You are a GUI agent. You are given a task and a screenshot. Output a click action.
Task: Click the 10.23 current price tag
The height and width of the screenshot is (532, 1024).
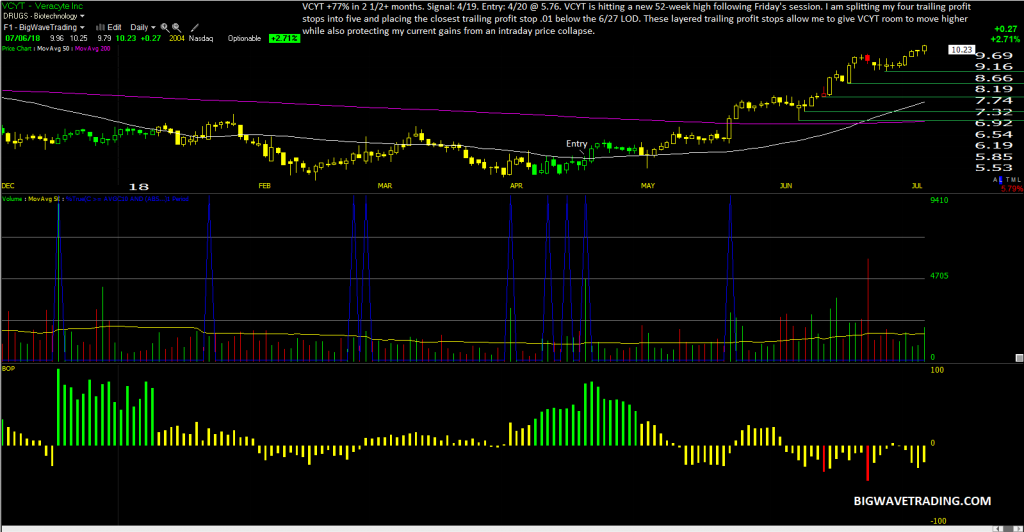[x=961, y=50]
